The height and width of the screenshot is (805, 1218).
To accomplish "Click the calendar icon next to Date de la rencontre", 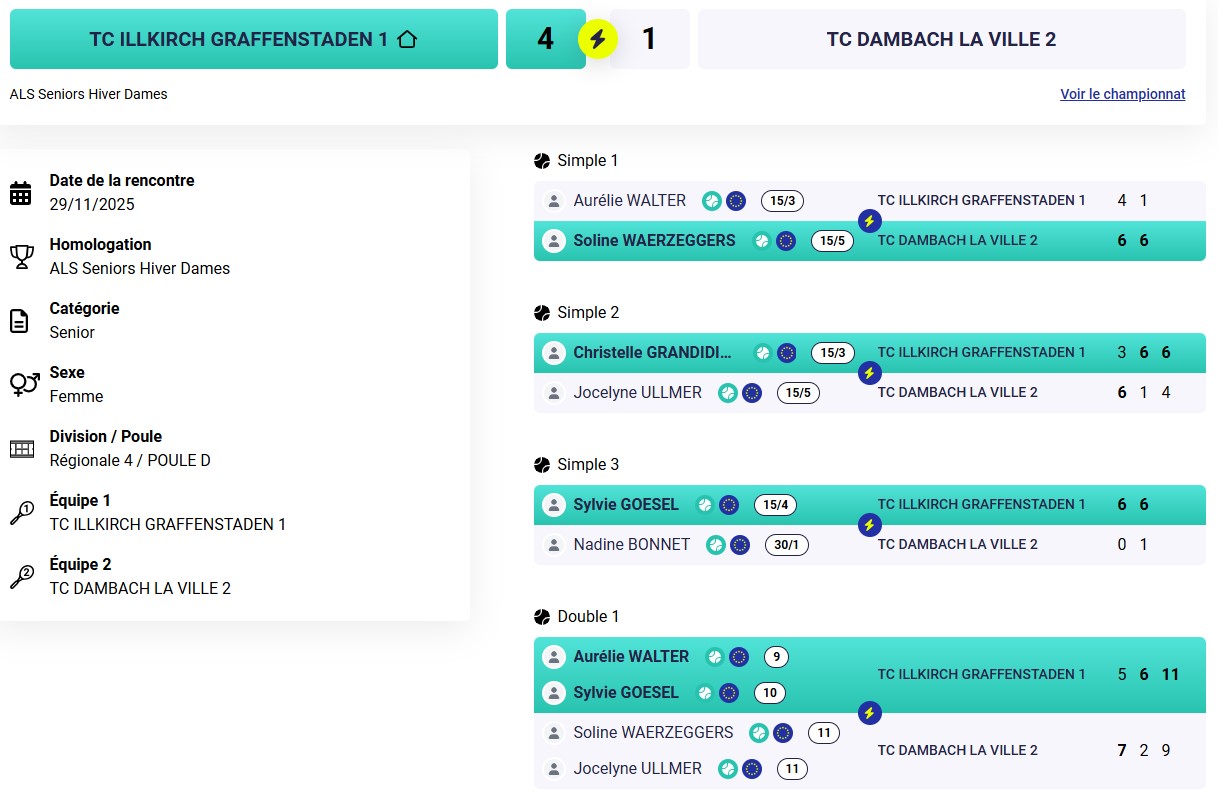I will click(21, 193).
